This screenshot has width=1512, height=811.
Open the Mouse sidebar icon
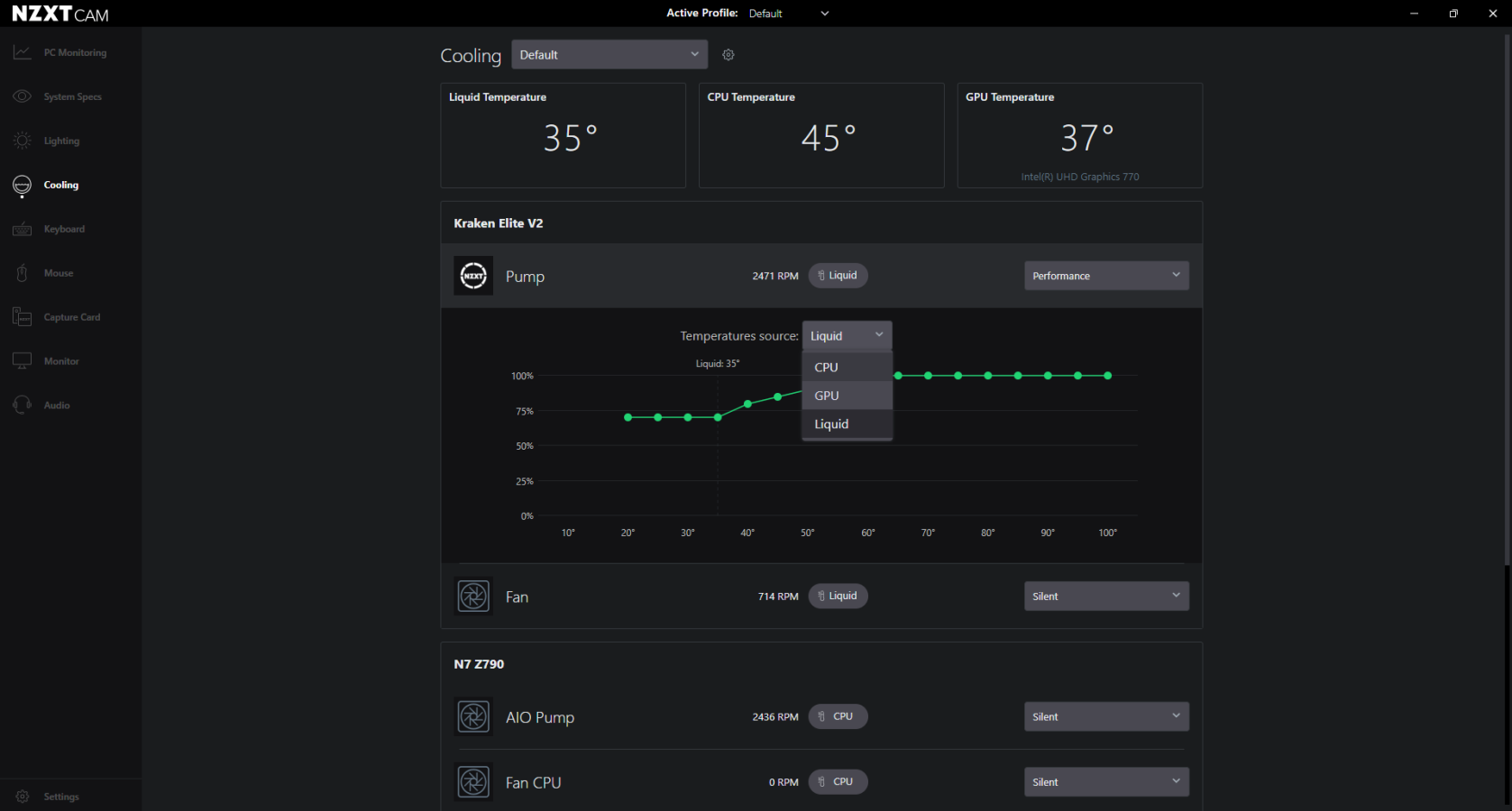(x=23, y=273)
